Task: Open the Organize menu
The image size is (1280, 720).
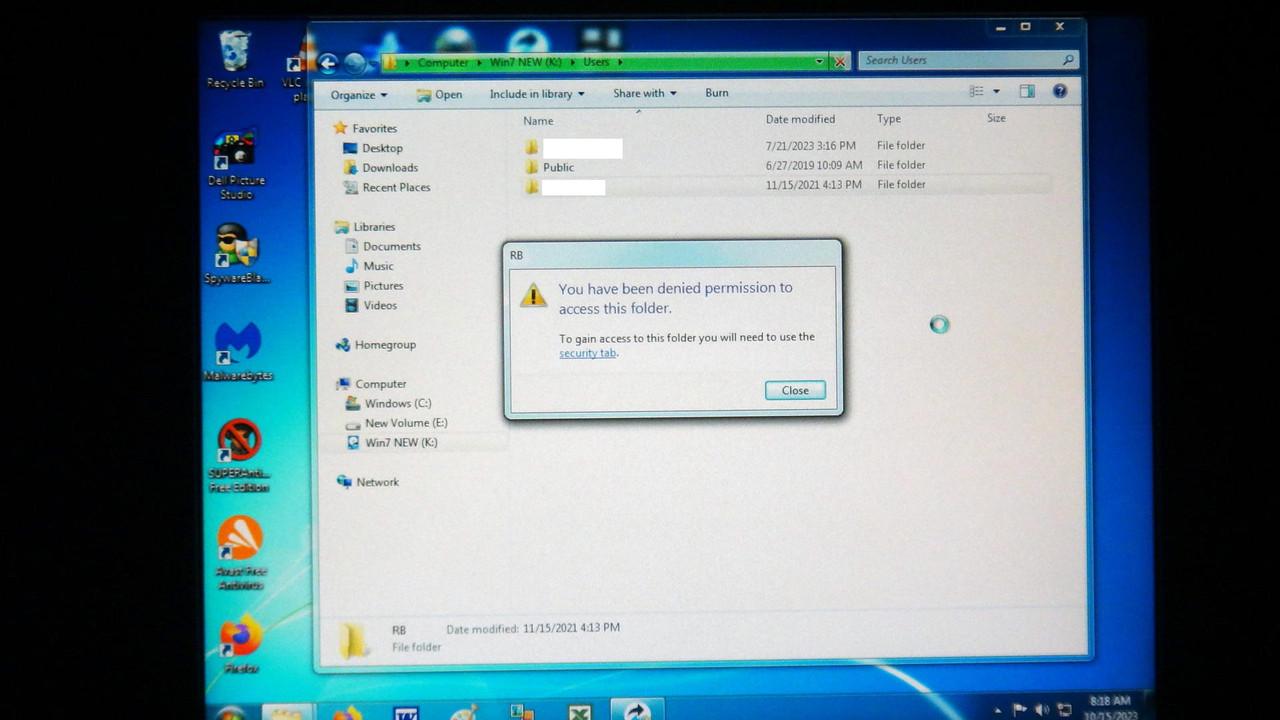Action: click(359, 95)
